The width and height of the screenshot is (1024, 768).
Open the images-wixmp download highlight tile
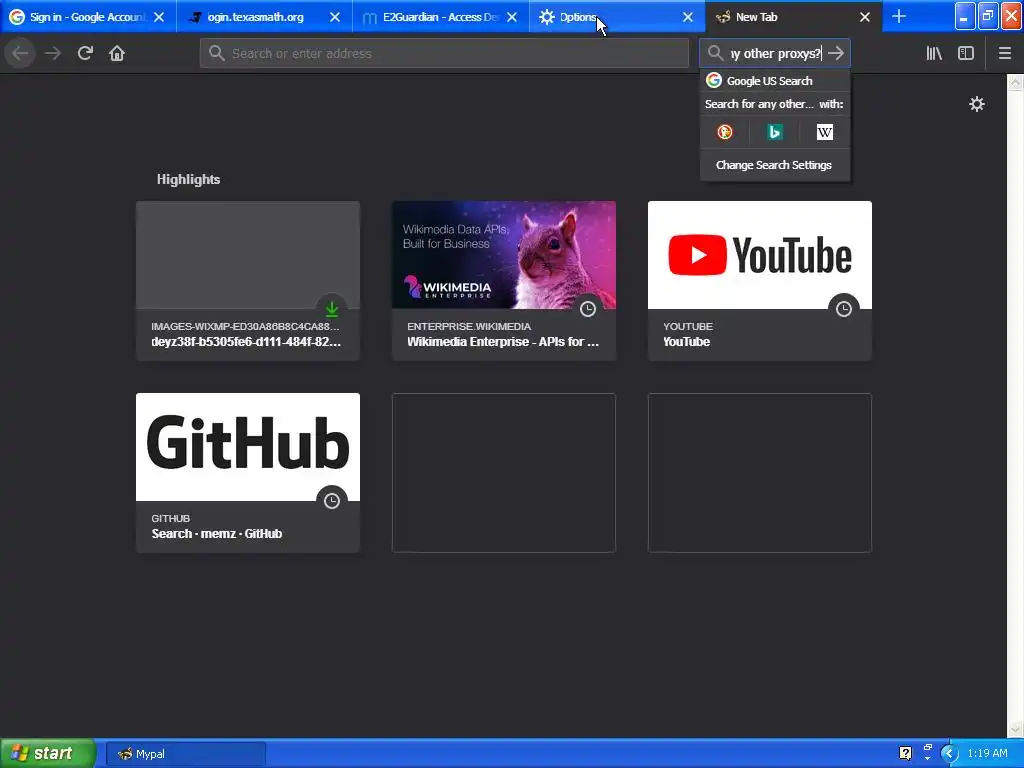coord(248,281)
